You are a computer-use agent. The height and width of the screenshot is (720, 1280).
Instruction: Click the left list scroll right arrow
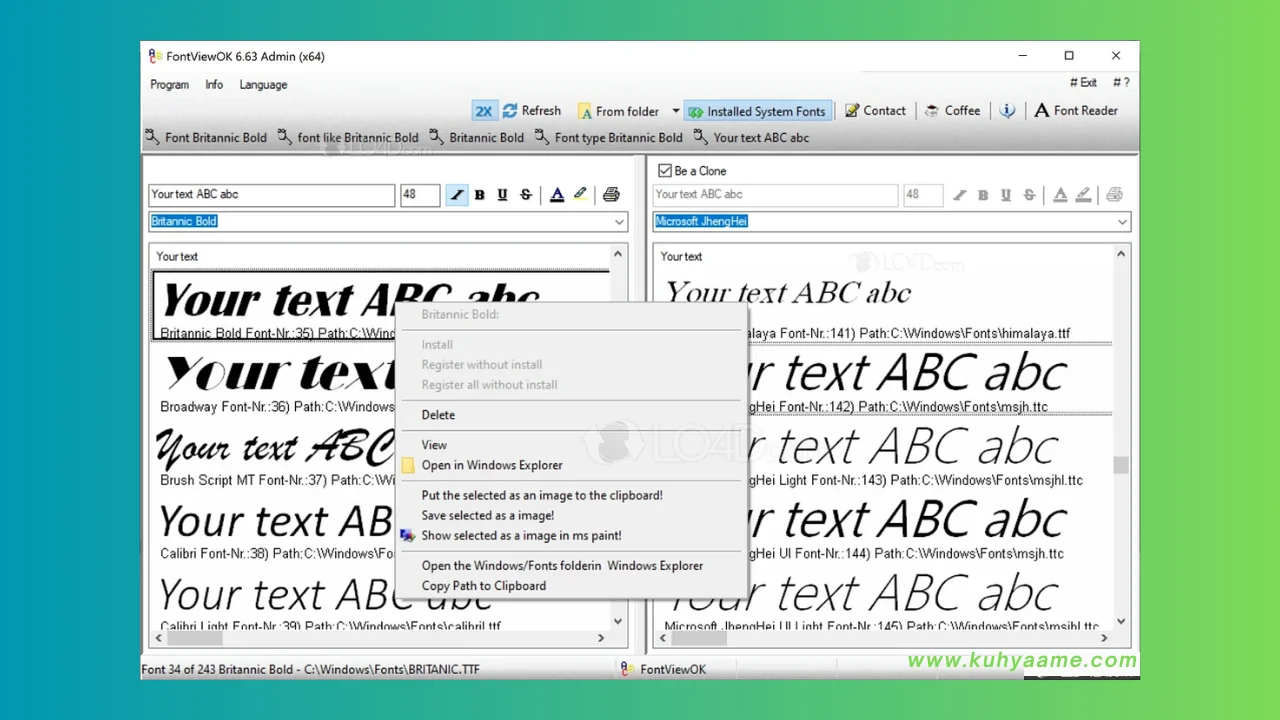click(601, 638)
